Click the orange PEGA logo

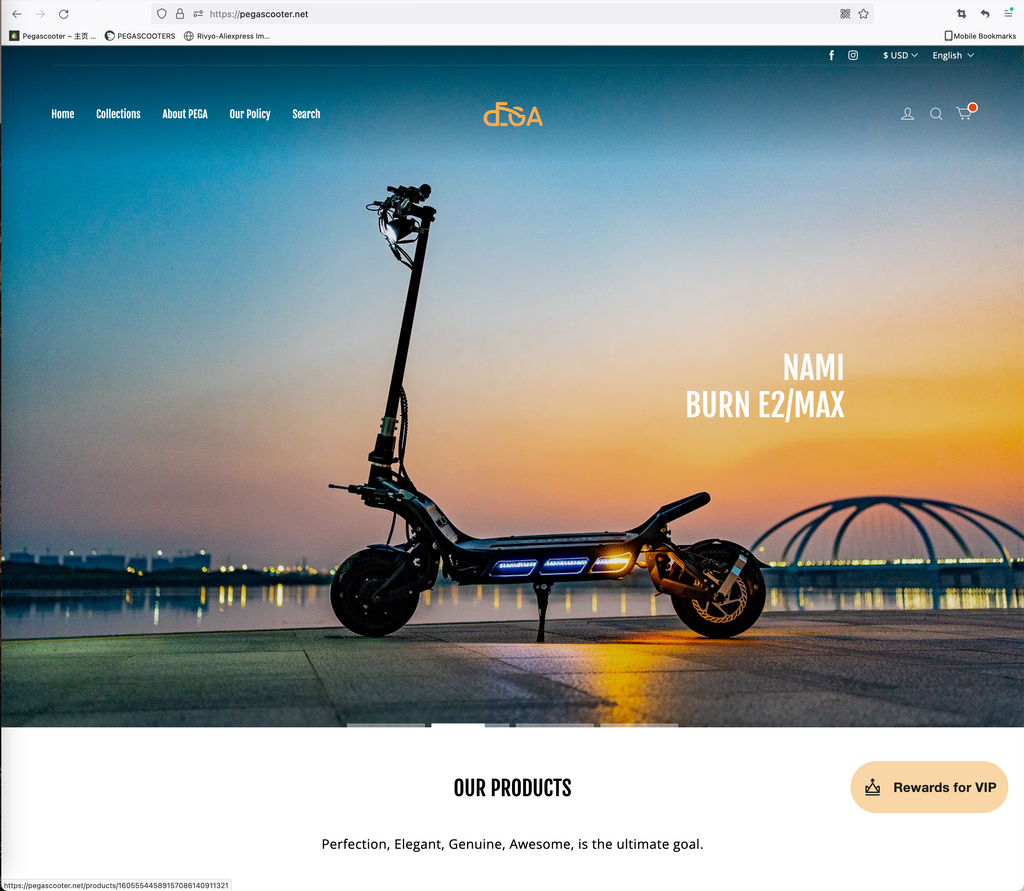tap(512, 116)
